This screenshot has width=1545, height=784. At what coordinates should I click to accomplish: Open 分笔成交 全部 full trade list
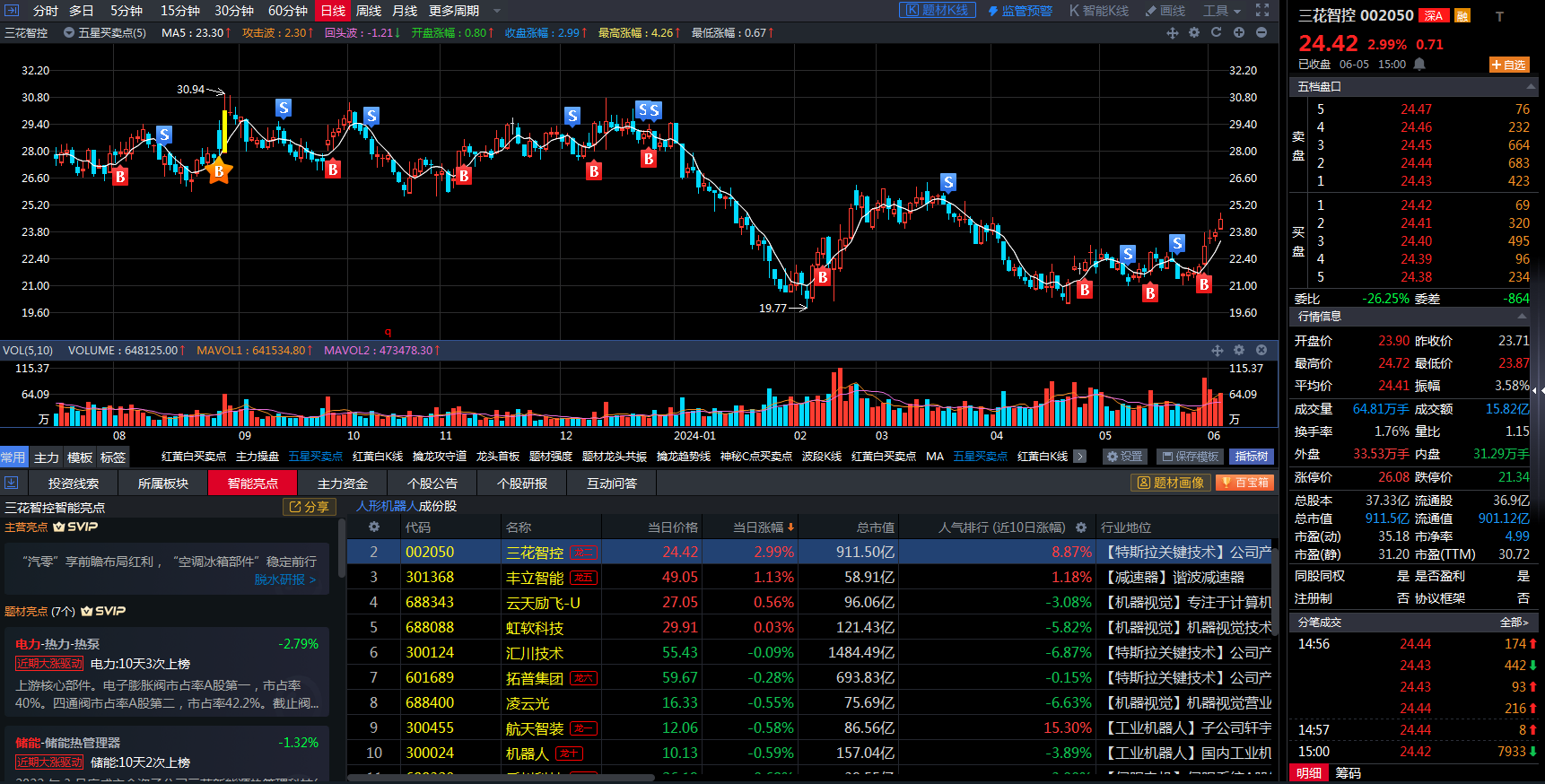[x=1514, y=623]
